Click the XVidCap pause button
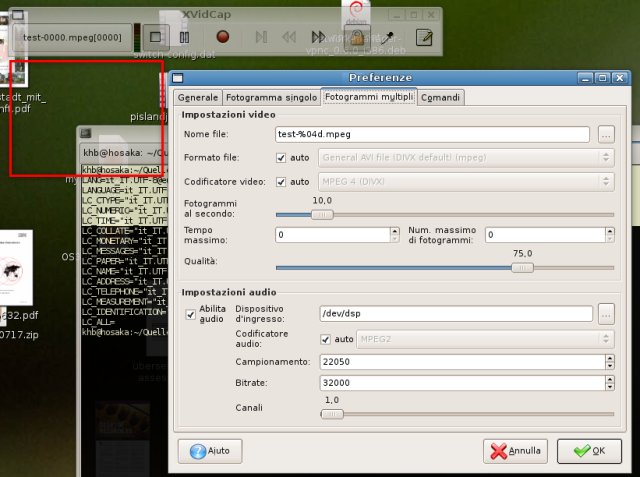Viewport: 640px width, 477px height. point(184,38)
